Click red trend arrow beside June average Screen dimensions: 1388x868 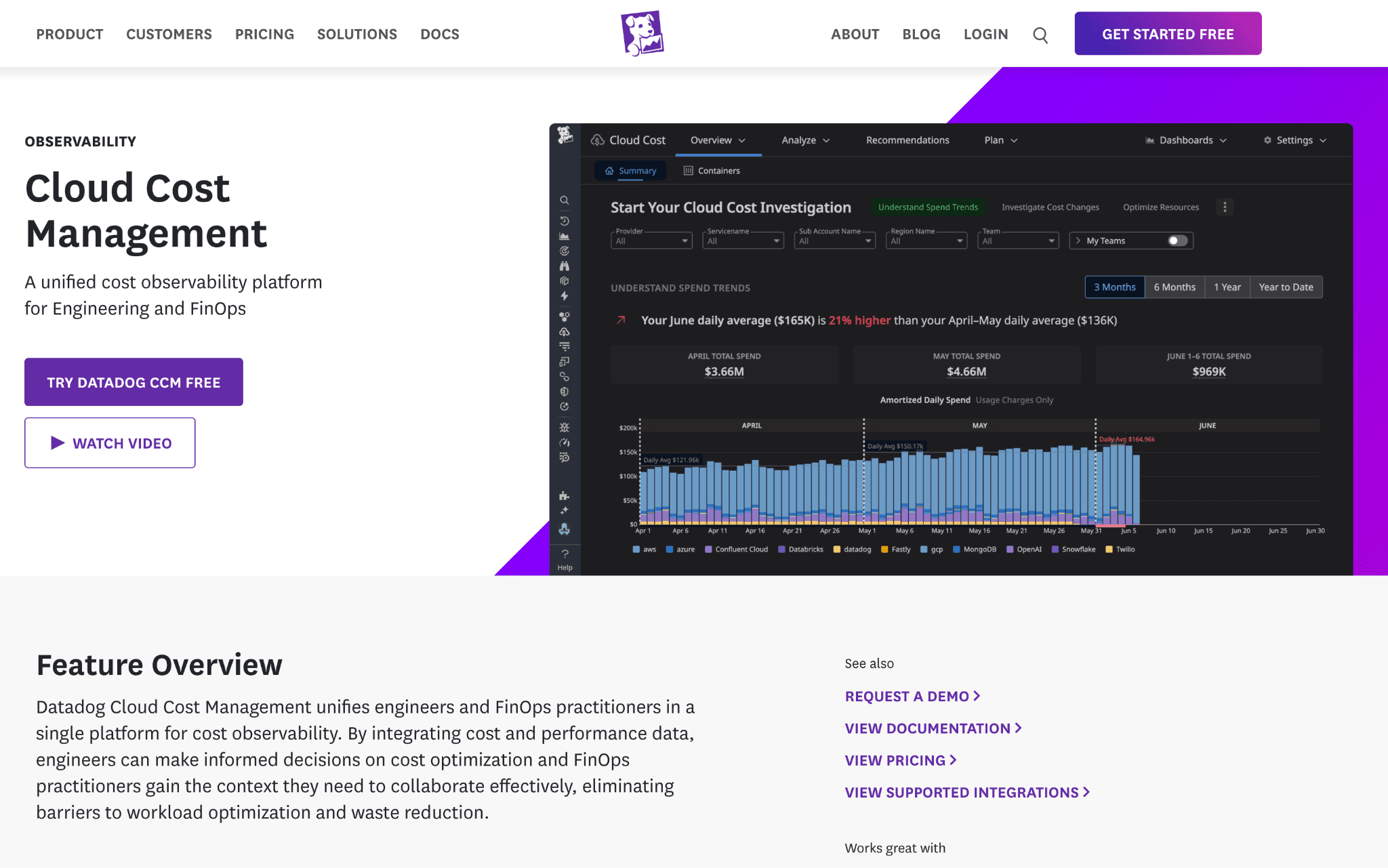621,320
